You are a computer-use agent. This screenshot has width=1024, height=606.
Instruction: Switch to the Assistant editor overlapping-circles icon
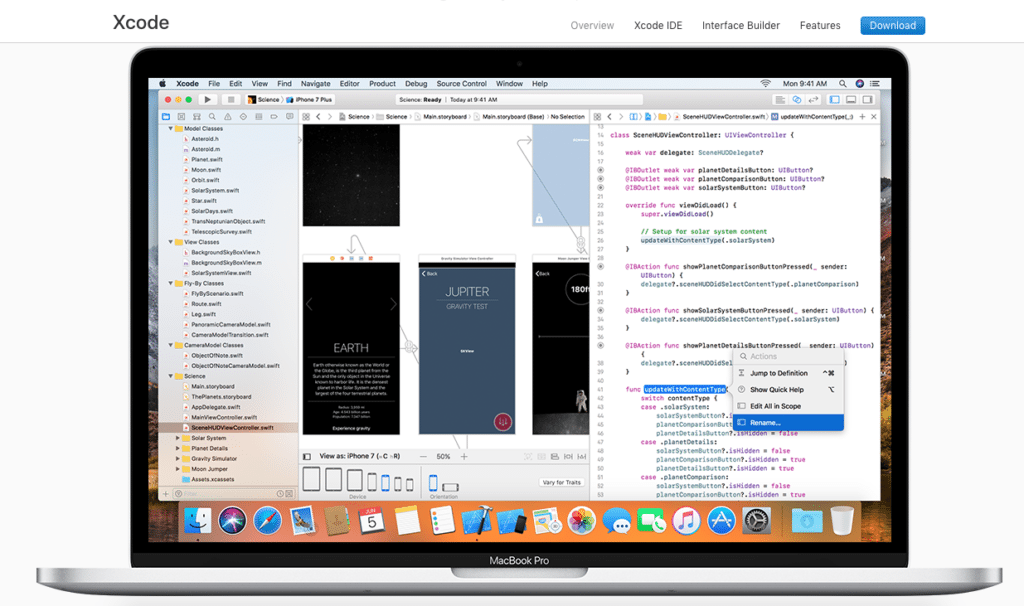point(795,100)
